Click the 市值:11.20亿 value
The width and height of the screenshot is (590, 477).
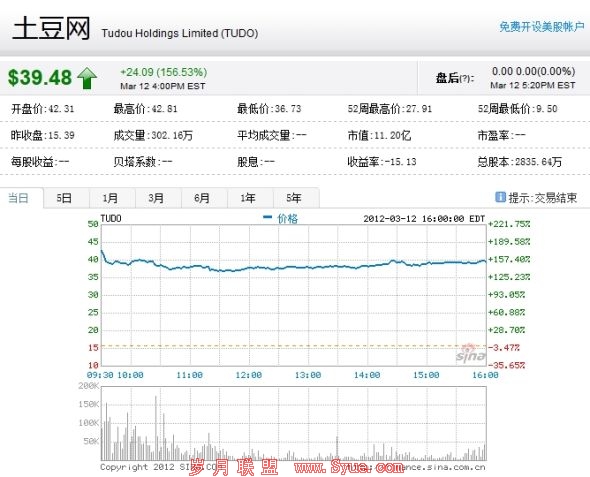pos(379,135)
